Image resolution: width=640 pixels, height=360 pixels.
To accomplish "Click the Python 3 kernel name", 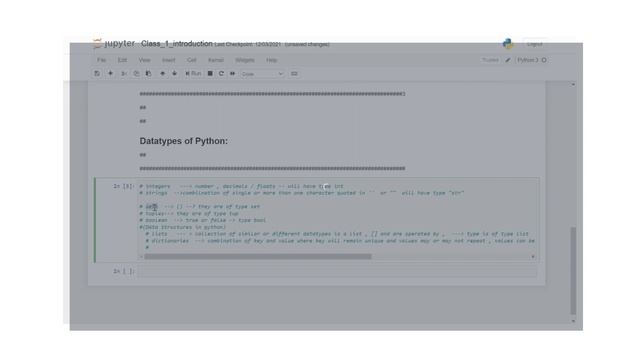I will tap(527, 60).
